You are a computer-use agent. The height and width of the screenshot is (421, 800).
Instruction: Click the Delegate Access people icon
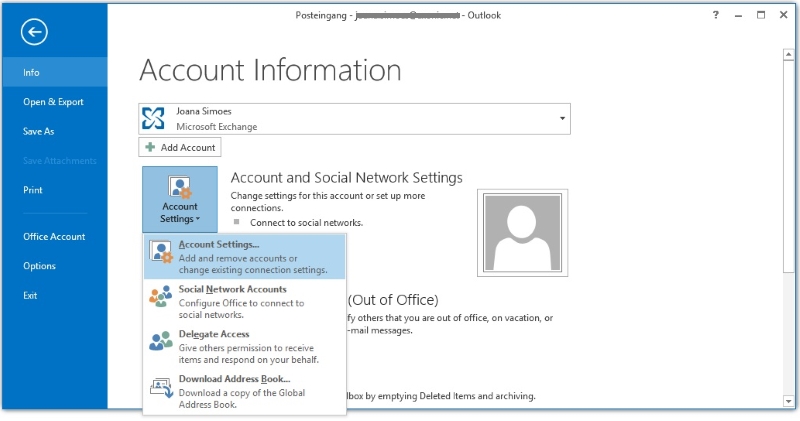161,341
